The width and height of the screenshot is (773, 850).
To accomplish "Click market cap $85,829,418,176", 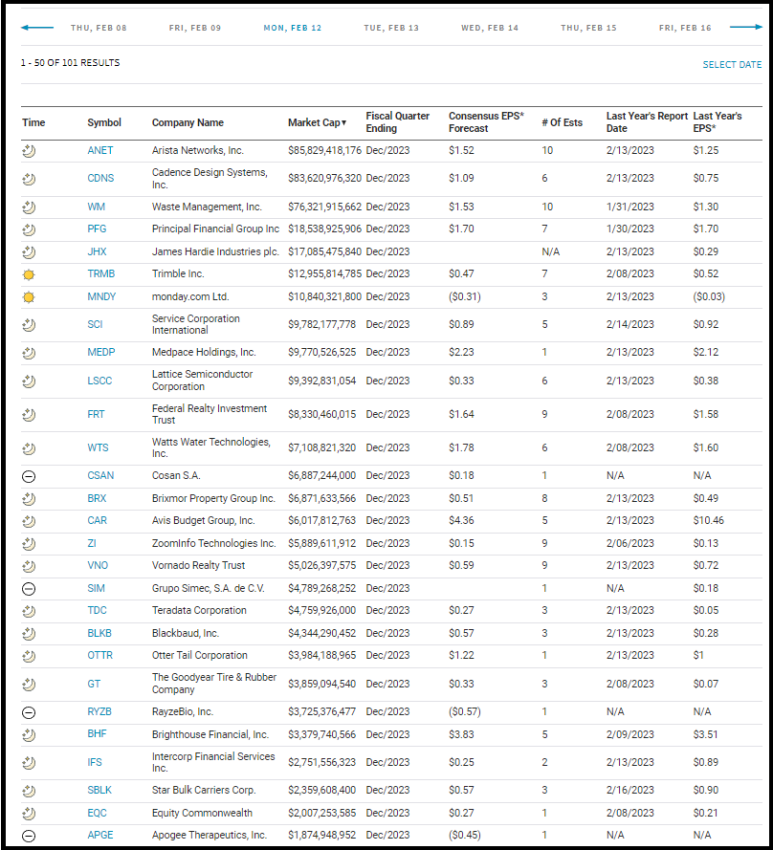I will (325, 150).
